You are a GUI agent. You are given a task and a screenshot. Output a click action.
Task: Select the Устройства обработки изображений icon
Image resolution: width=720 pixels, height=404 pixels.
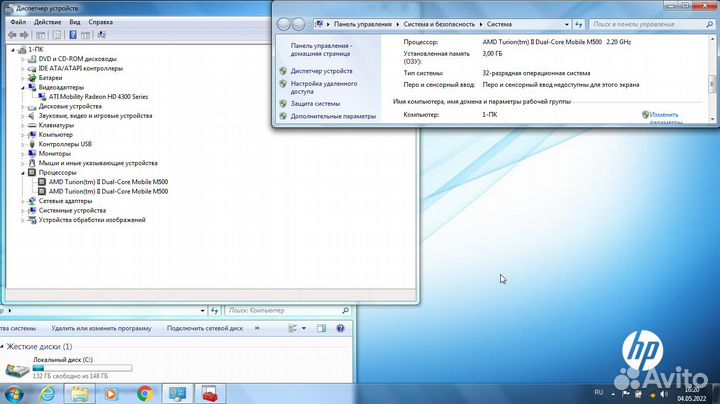coord(32,220)
